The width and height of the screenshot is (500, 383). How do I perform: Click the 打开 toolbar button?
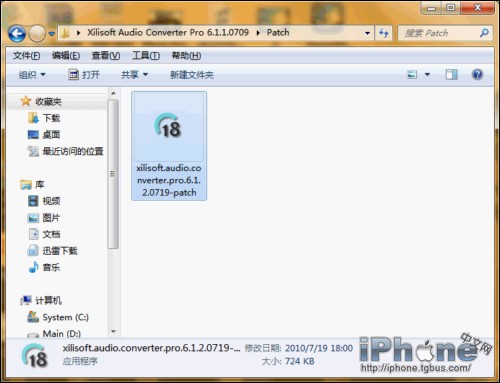84,75
